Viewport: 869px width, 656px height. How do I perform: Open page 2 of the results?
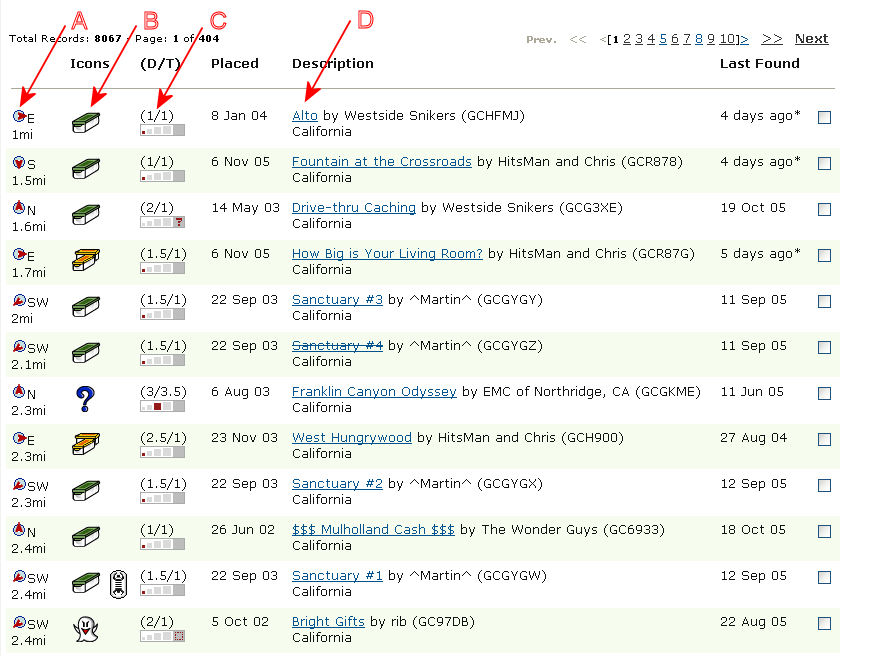tap(627, 39)
